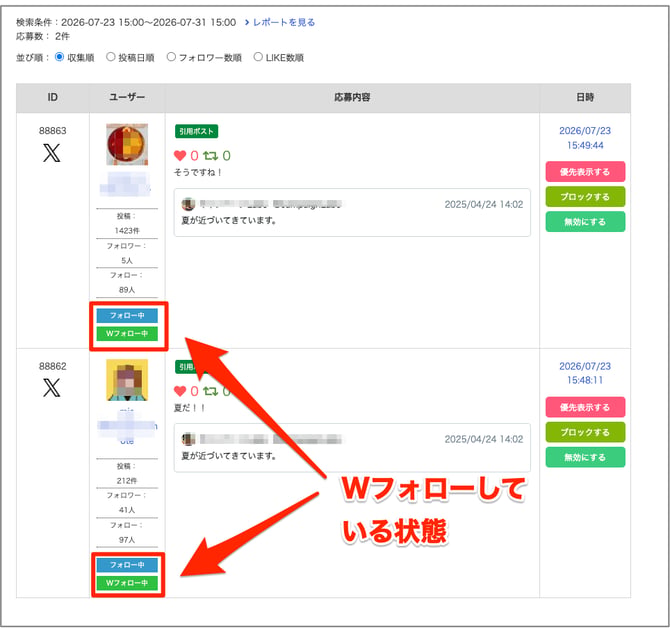Open first user's profile picture
670x628 pixels.
[x=127, y=144]
